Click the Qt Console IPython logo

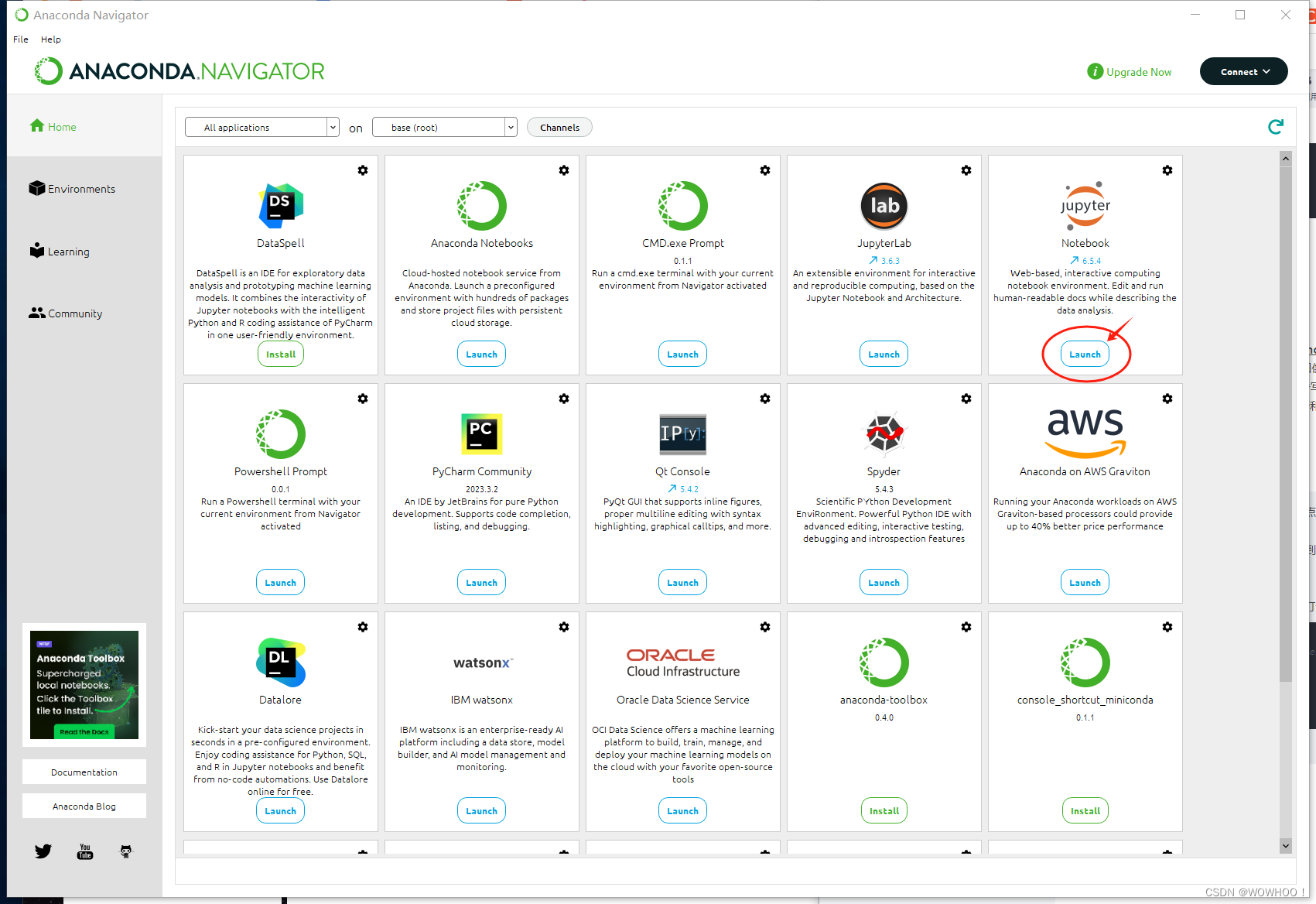(x=682, y=434)
